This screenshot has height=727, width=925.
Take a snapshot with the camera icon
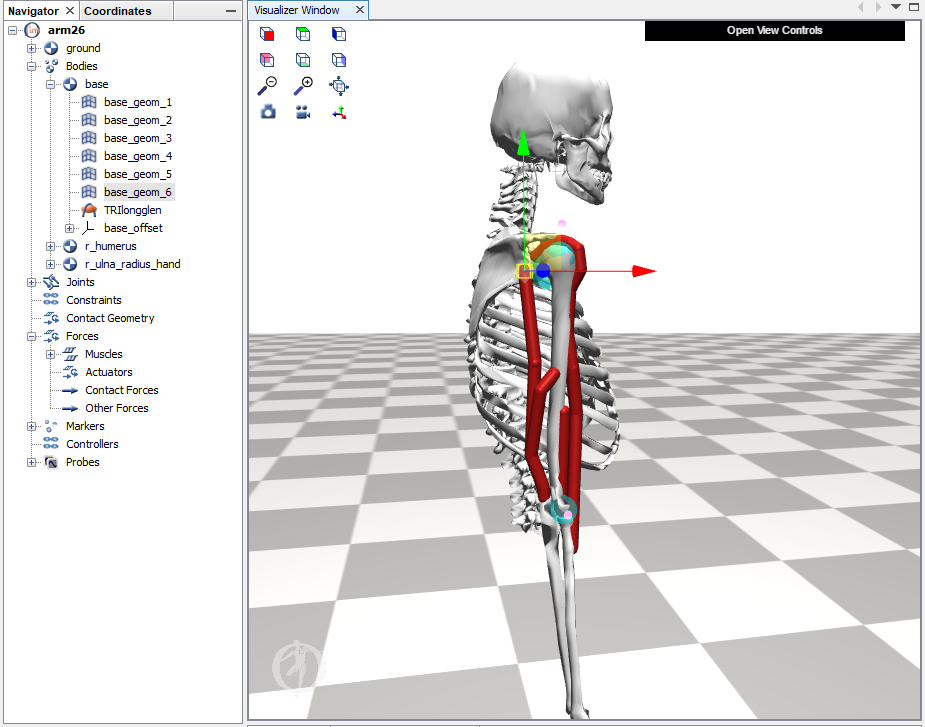point(267,112)
